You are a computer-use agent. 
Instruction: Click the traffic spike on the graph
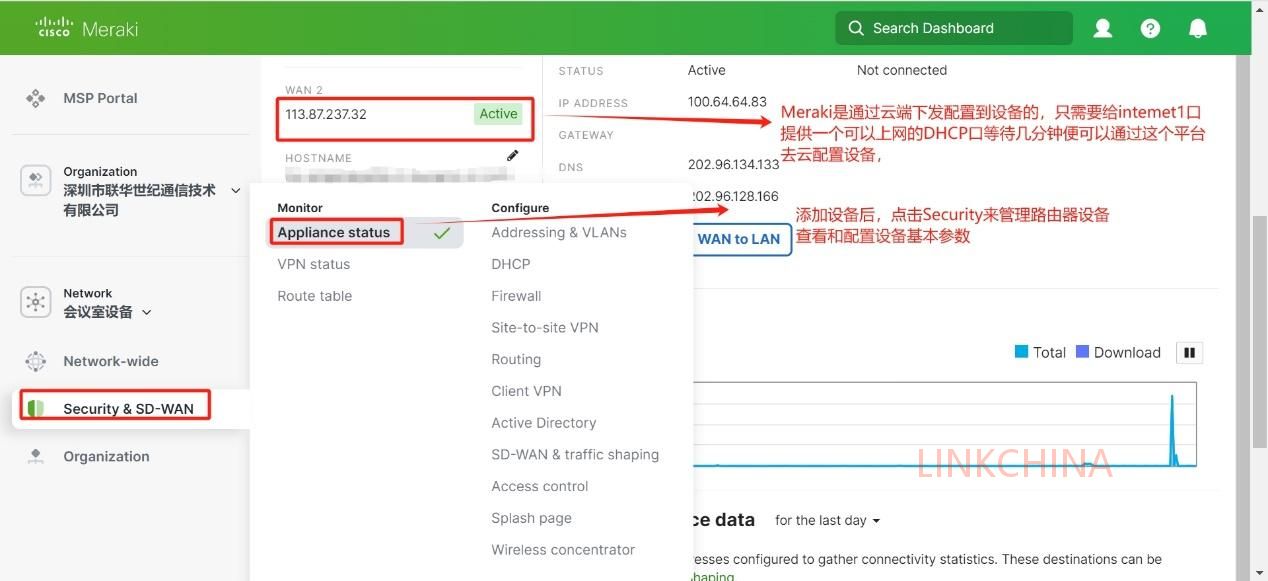1172,430
